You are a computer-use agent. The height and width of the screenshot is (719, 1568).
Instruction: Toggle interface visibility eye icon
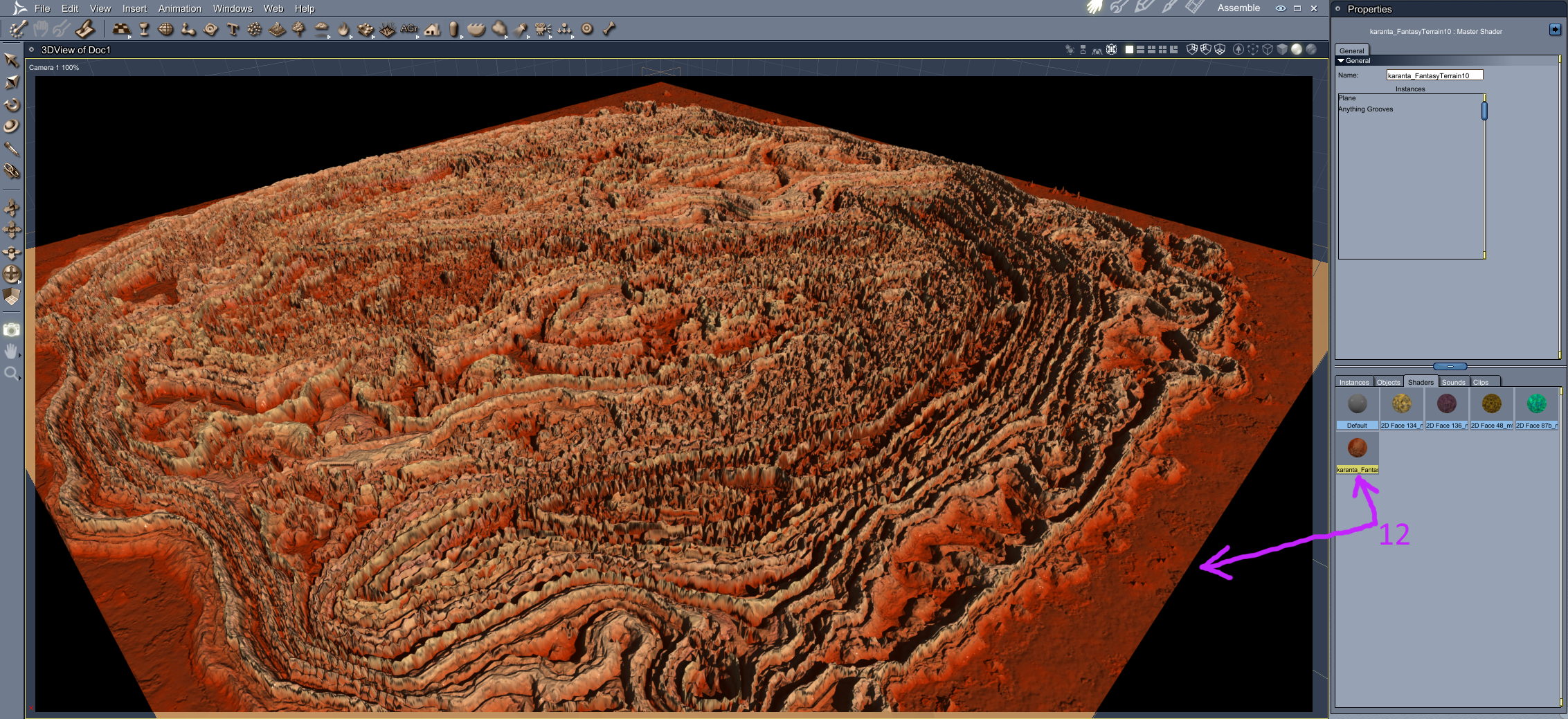click(x=1281, y=8)
